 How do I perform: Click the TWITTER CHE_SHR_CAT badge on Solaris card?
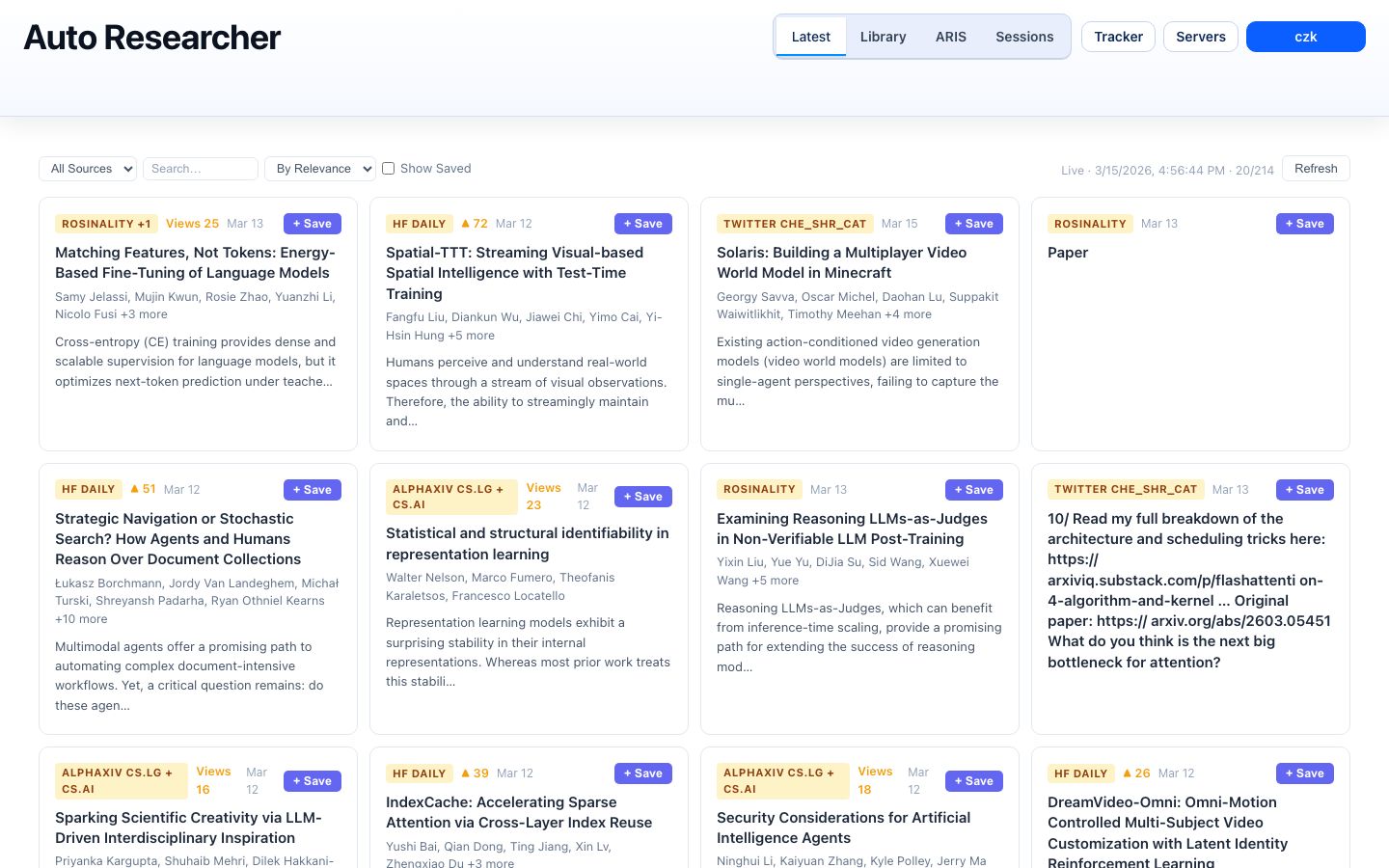coord(795,223)
